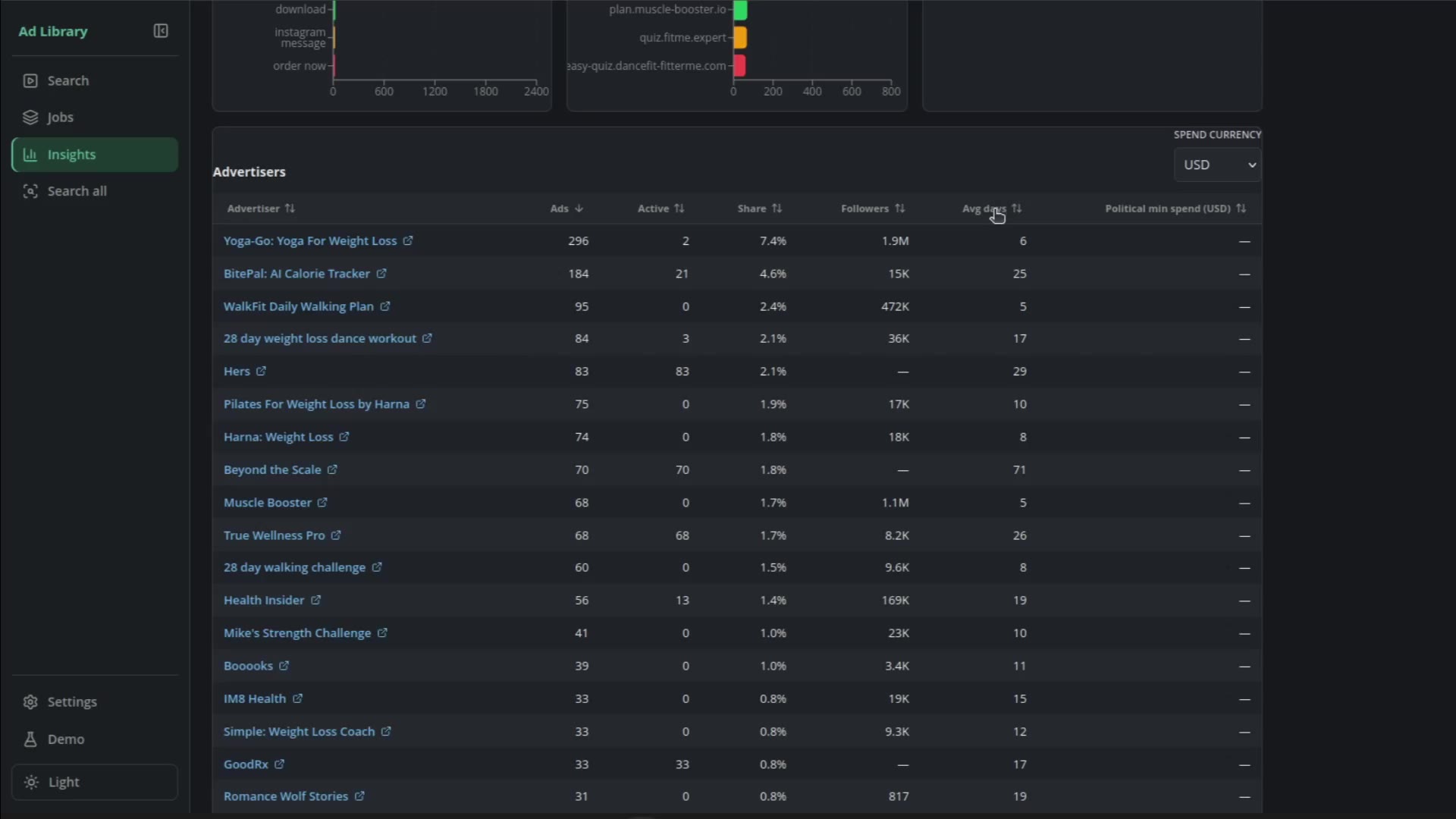Viewport: 1456px width, 819px height.
Task: Open WalkFit Daily Walking Plan advertiser
Action: tap(299, 306)
